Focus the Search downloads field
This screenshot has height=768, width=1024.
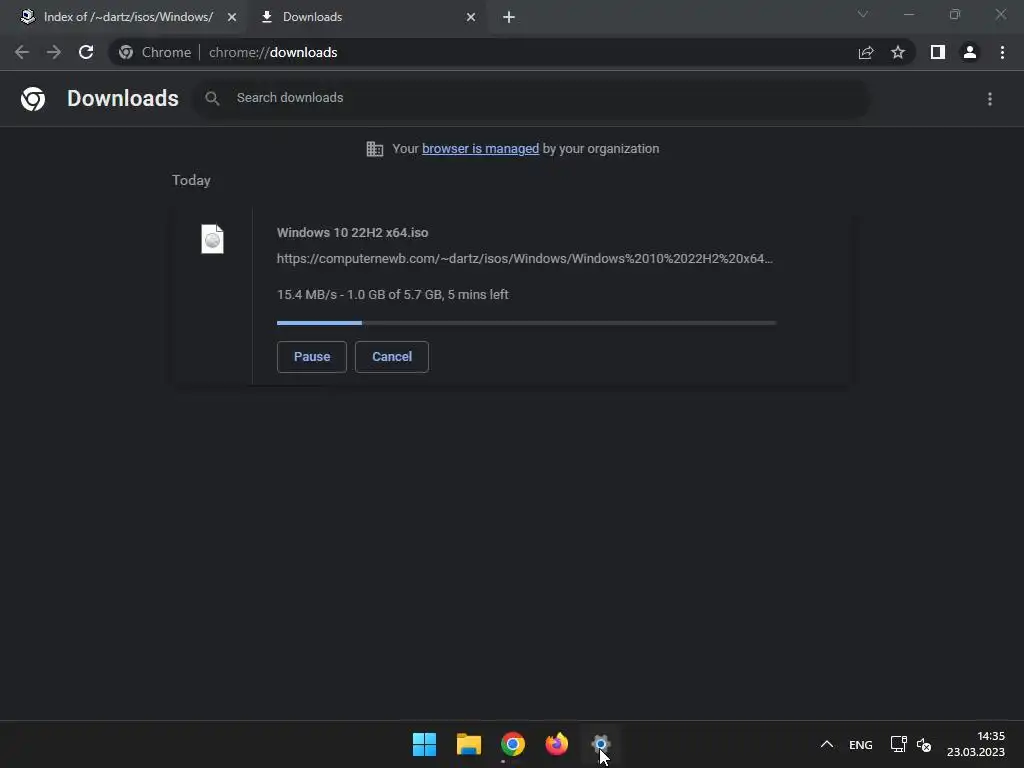(x=530, y=98)
